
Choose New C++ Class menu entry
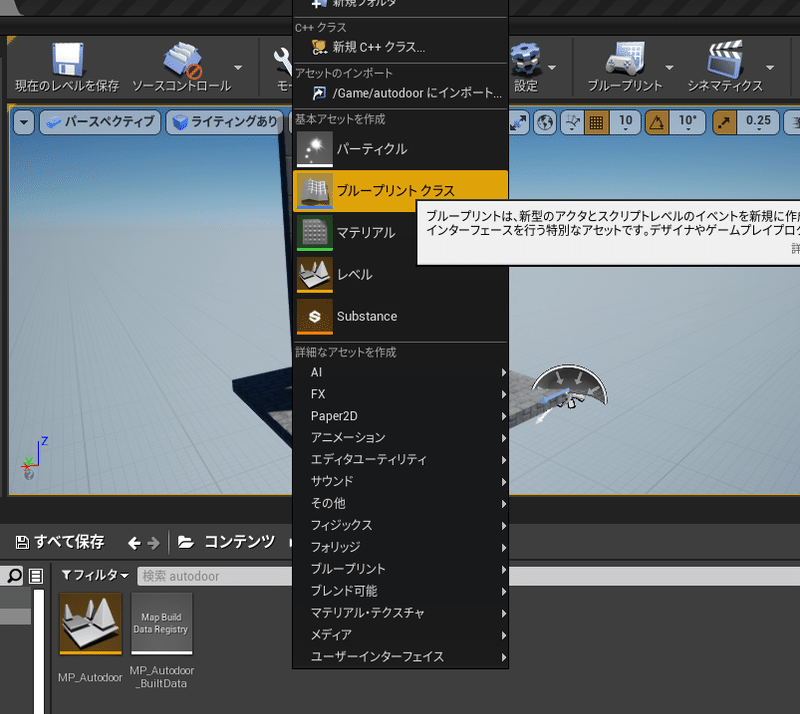401,47
